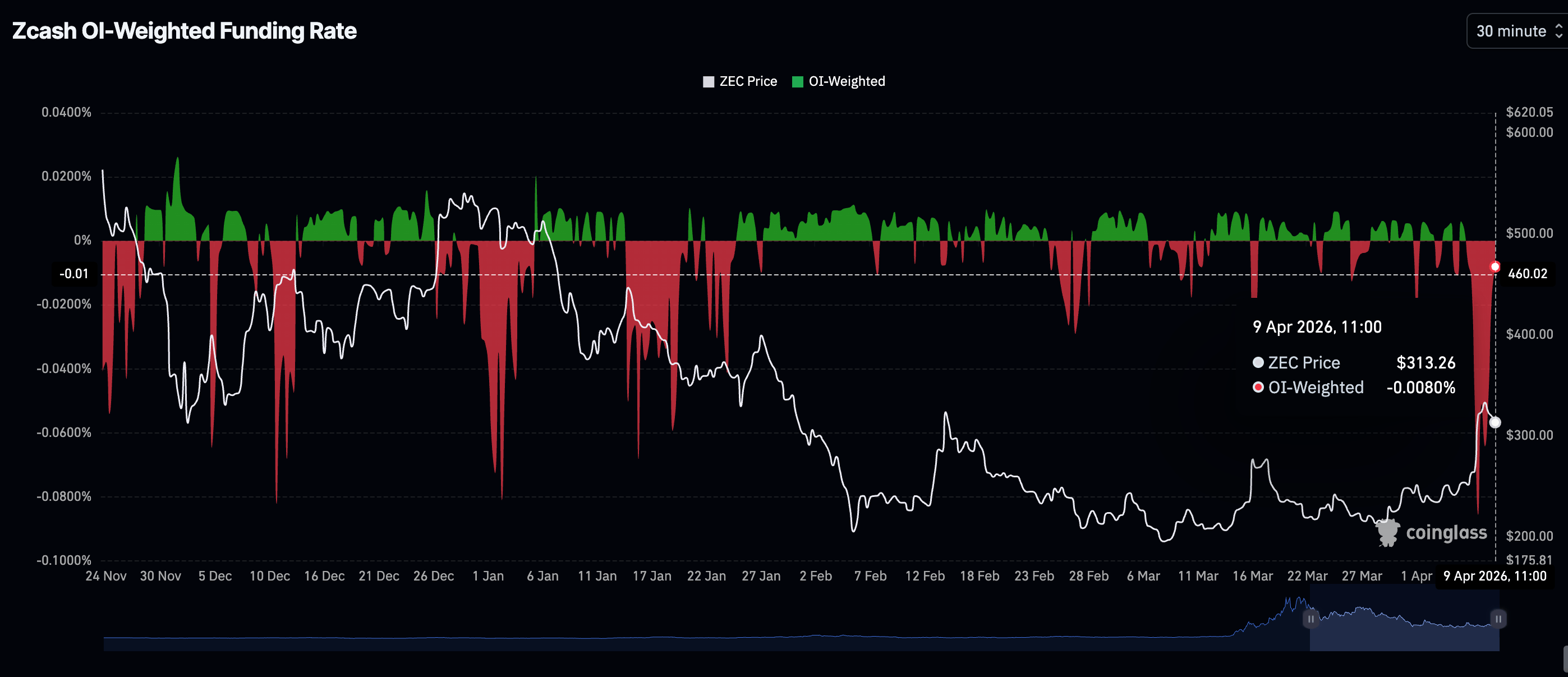This screenshot has height=677, width=1568.
Task: Click the red OI-Weighted data point marker
Action: point(1495,266)
